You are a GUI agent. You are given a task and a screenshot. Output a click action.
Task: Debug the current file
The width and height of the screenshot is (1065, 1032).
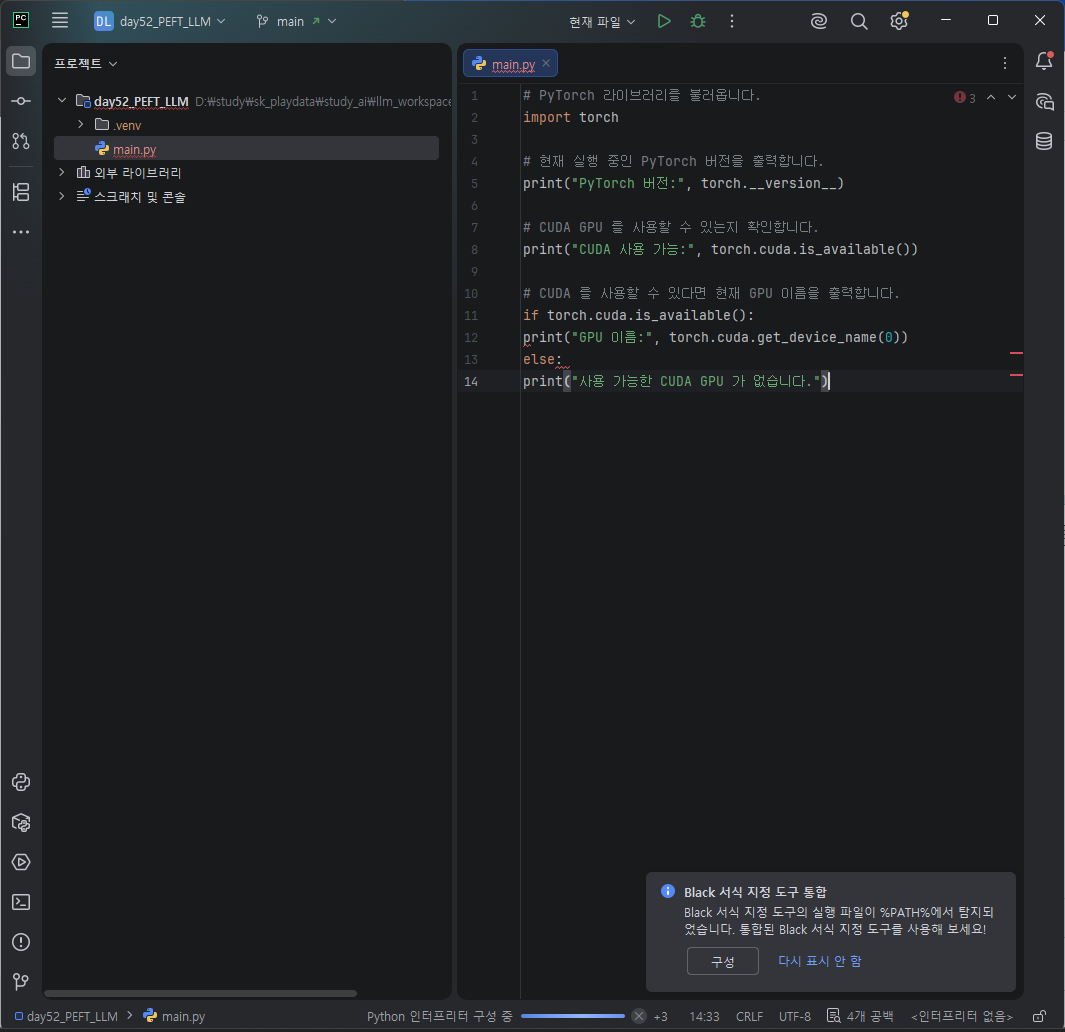698,21
